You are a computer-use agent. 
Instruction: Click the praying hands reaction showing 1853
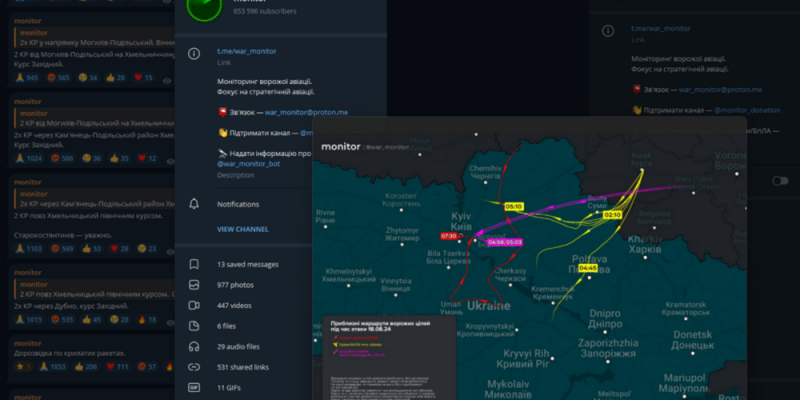tap(52, 366)
